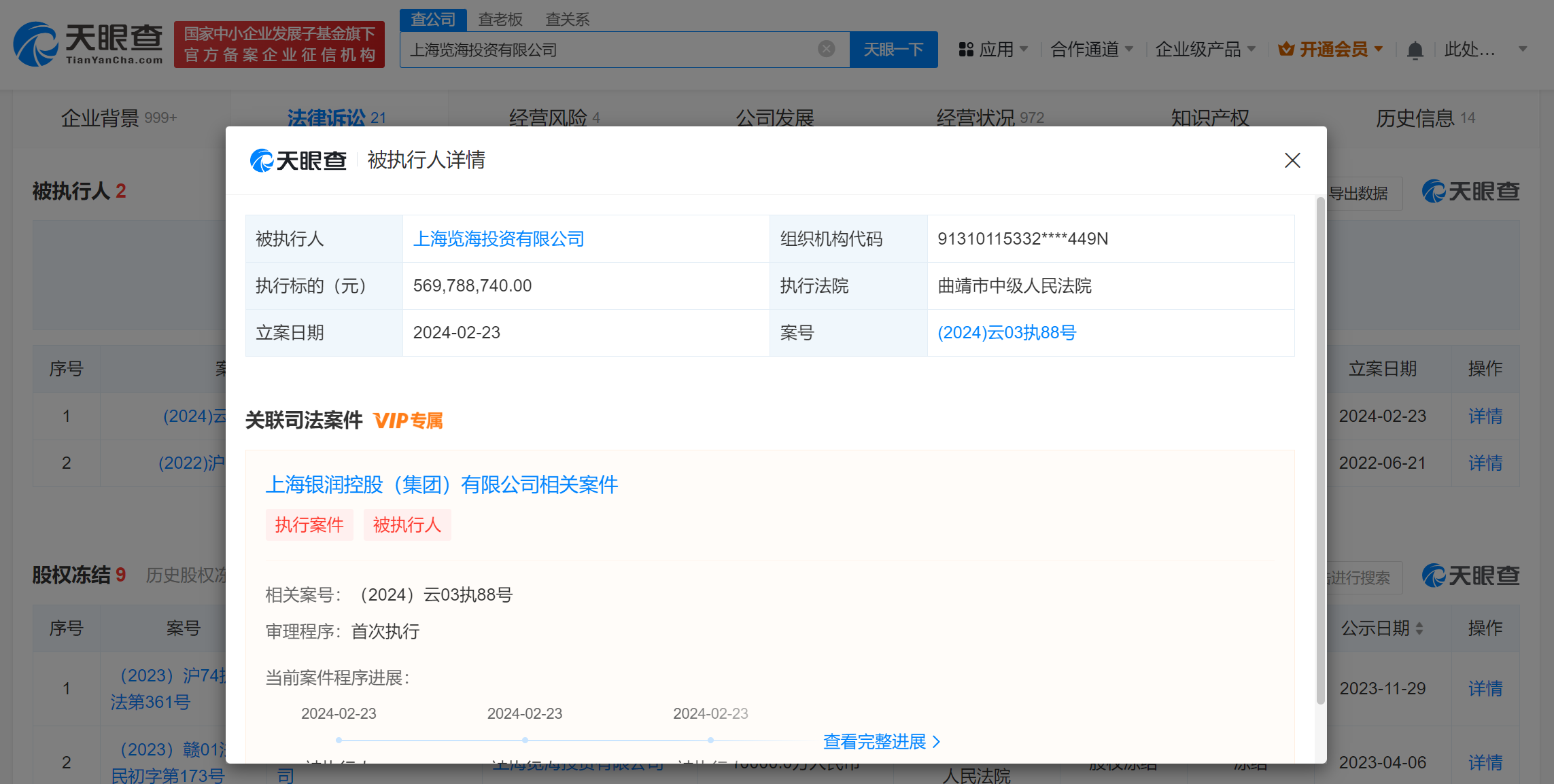Expand the 合作通道 dropdown
The height and width of the screenshot is (784, 1554).
(x=1091, y=49)
